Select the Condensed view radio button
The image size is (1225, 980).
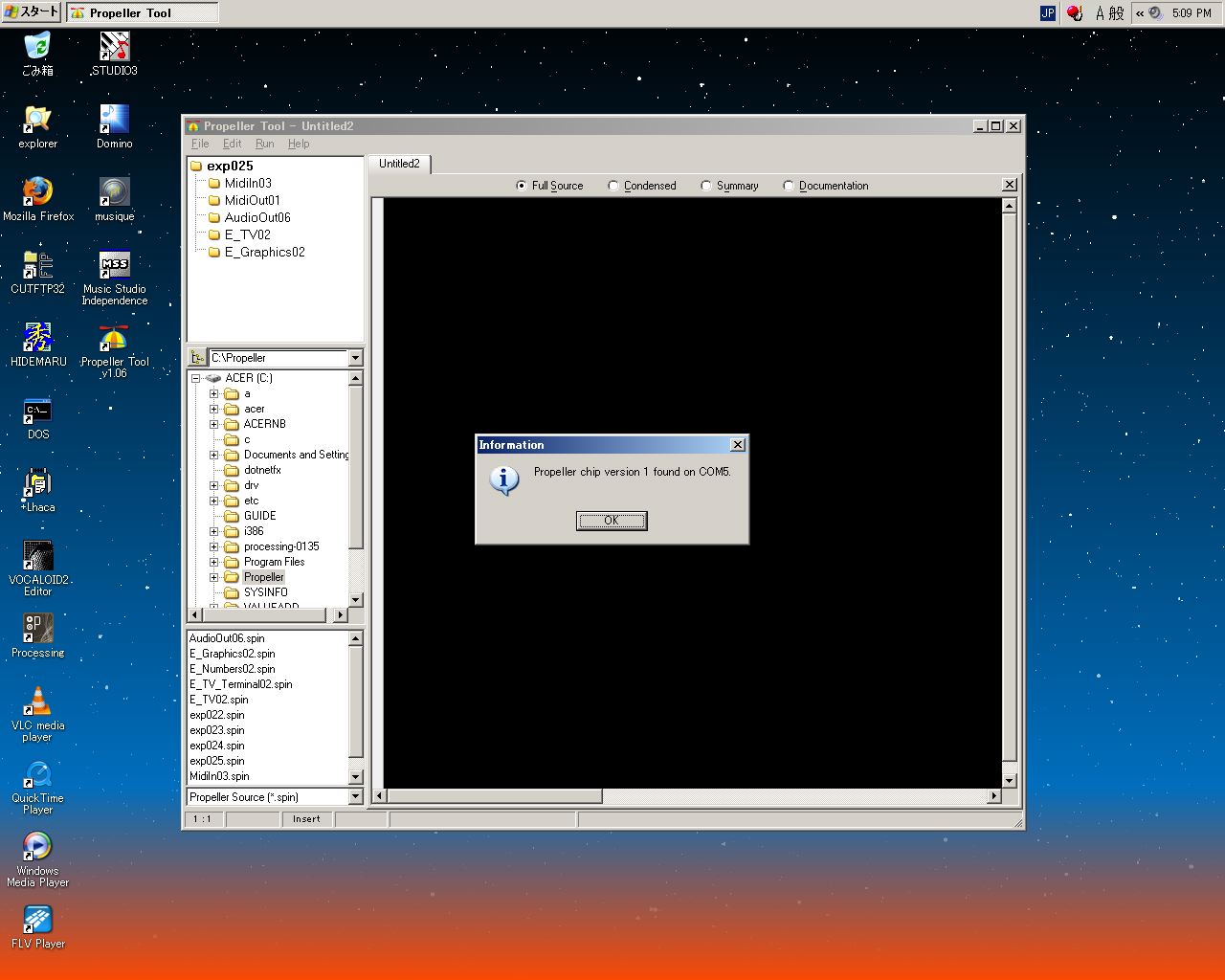(613, 186)
